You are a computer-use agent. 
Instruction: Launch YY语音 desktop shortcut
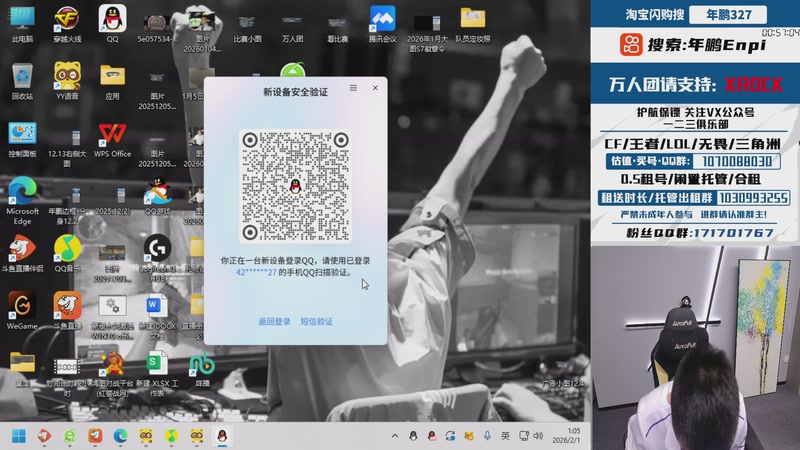coord(67,82)
